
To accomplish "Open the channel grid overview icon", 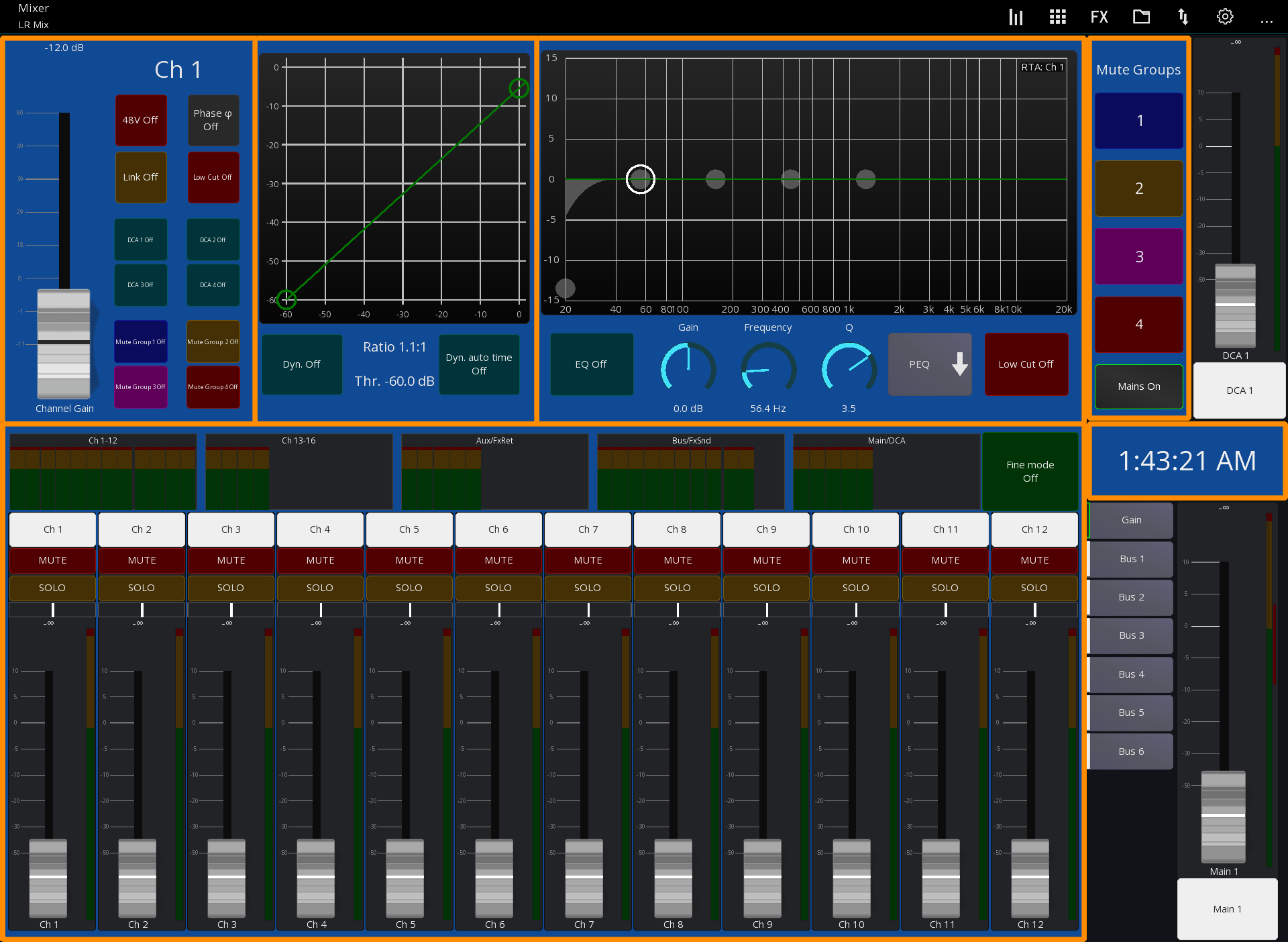I will point(1057,16).
